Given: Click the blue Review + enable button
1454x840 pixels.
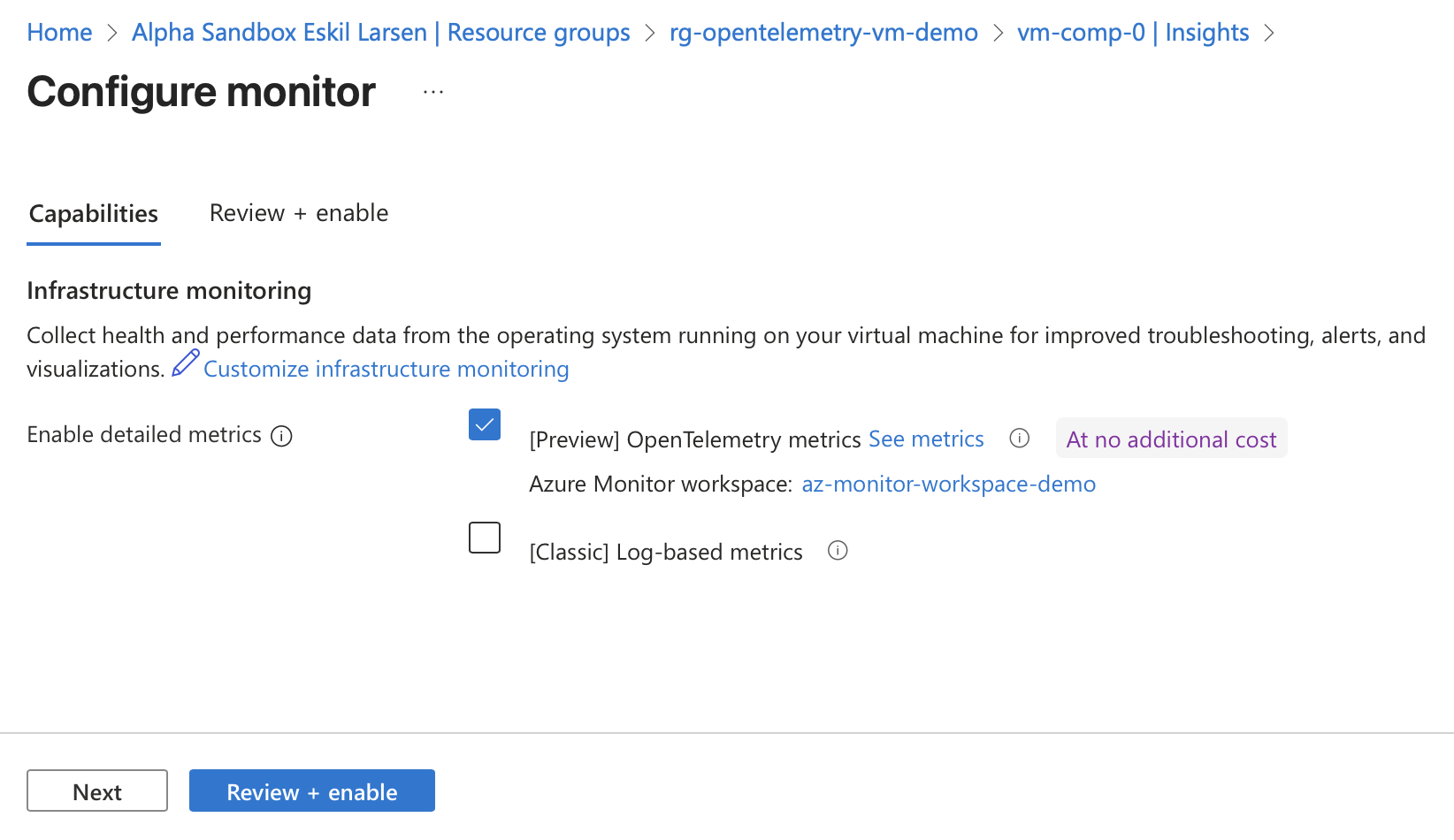Looking at the screenshot, I should (x=311, y=790).
